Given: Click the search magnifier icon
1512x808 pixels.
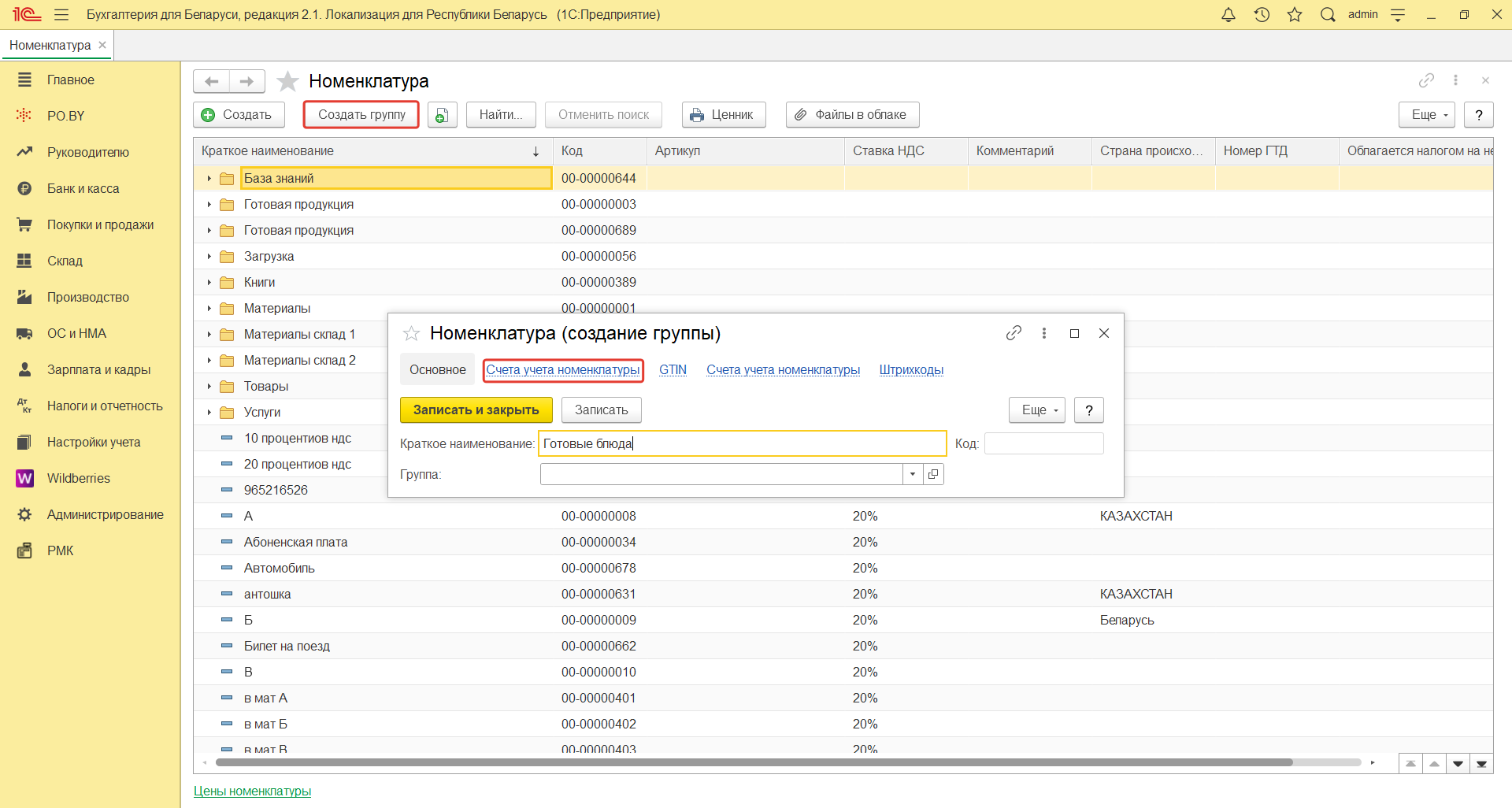Looking at the screenshot, I should click(x=1328, y=15).
